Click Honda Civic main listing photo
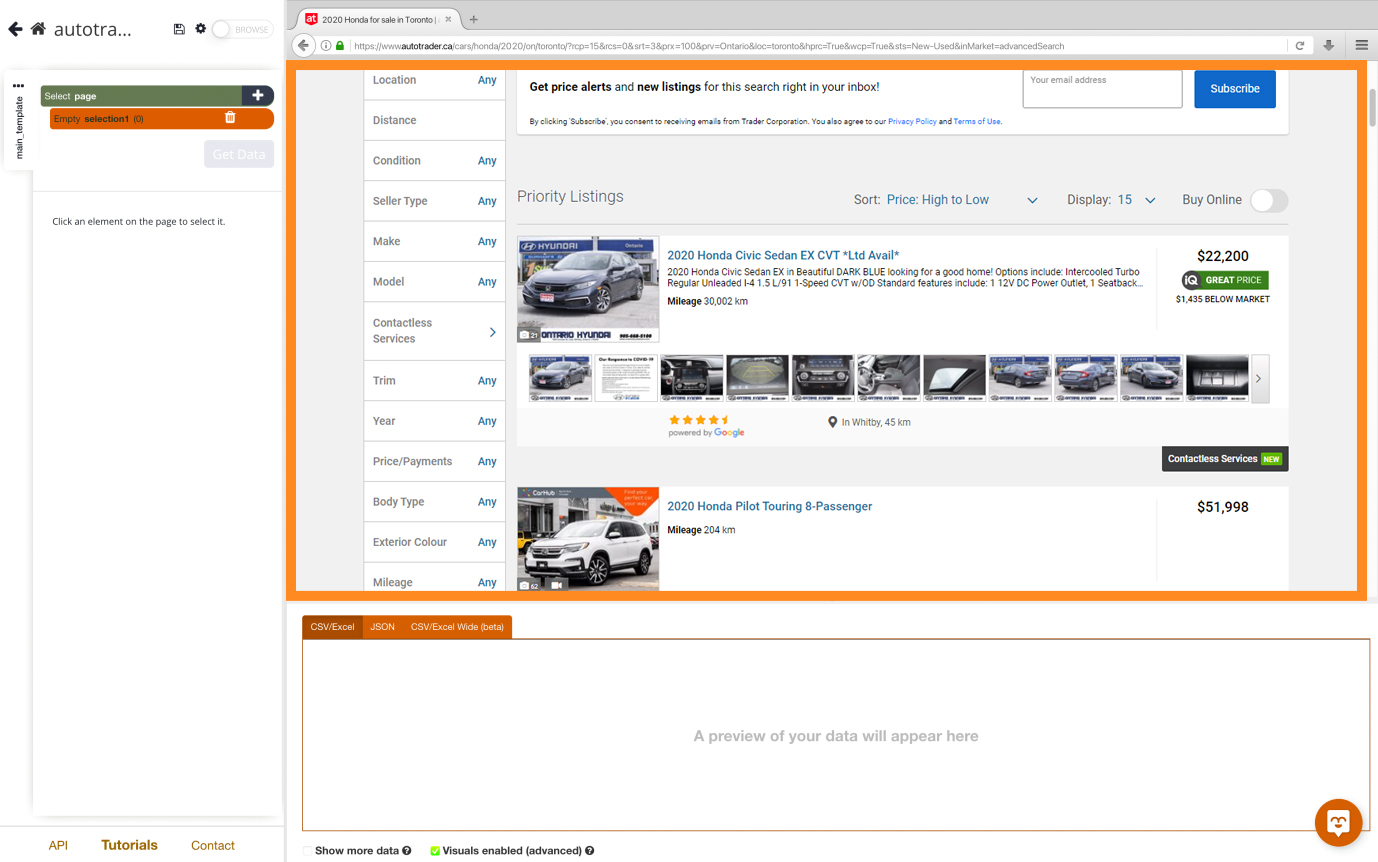Screen dimensions: 1378x862 (x=588, y=289)
